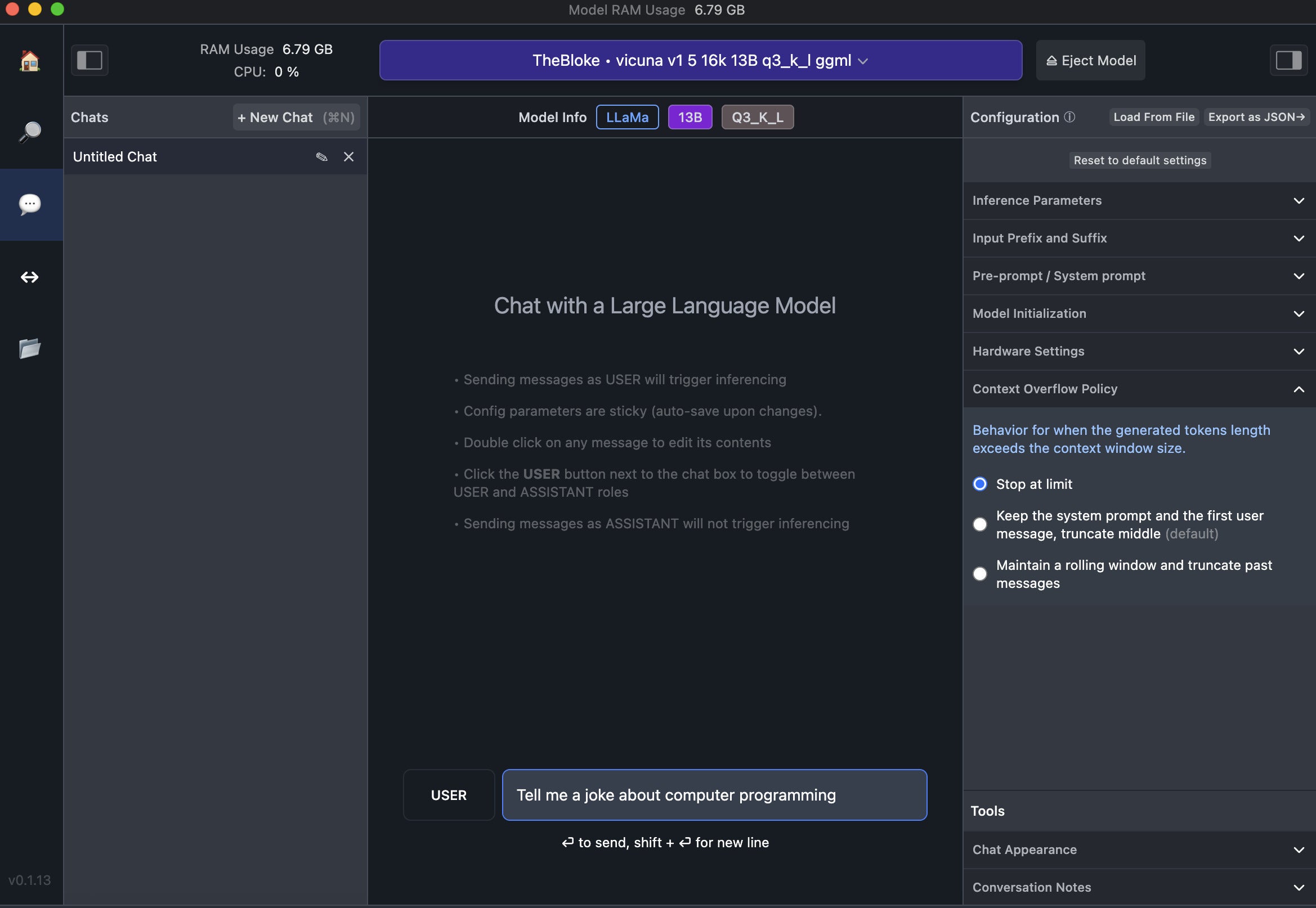
Task: Select Stop at limit radio option
Action: coord(979,484)
